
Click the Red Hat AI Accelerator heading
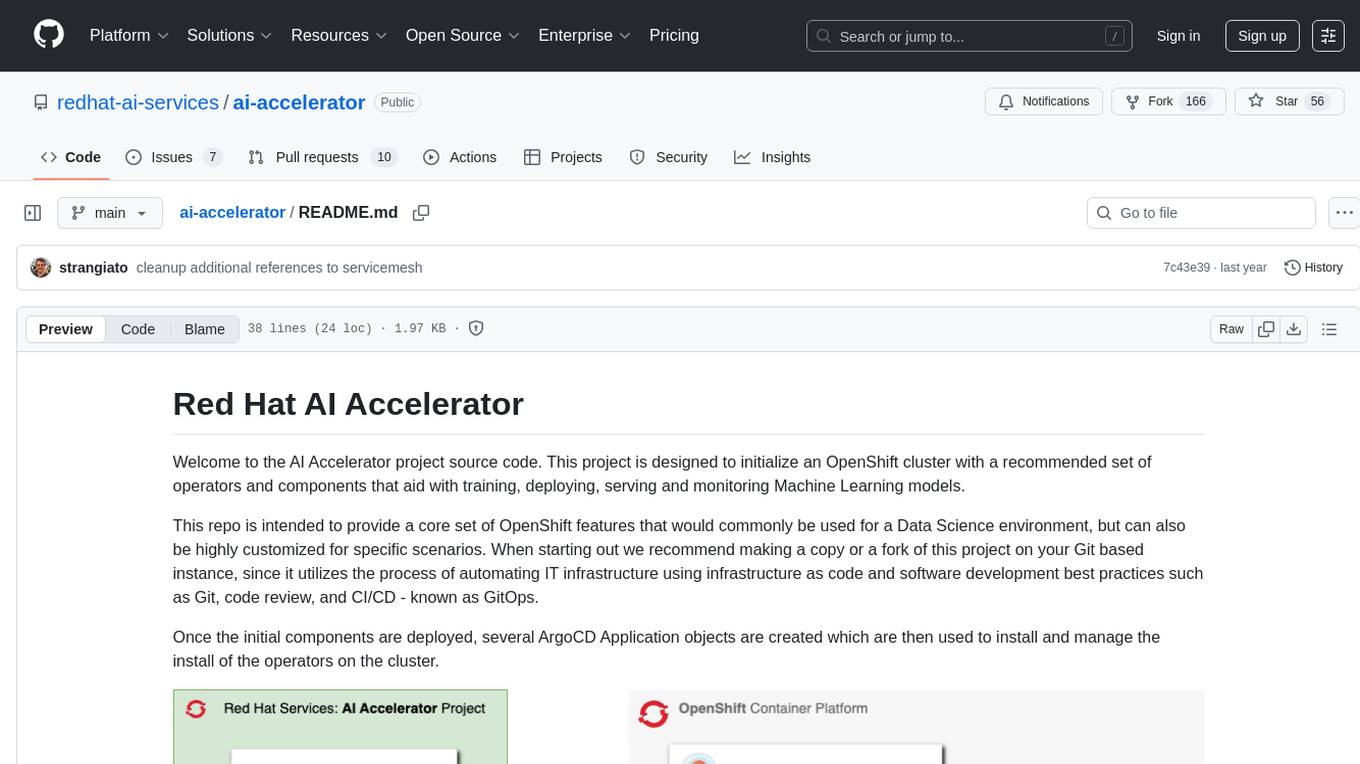click(x=348, y=404)
